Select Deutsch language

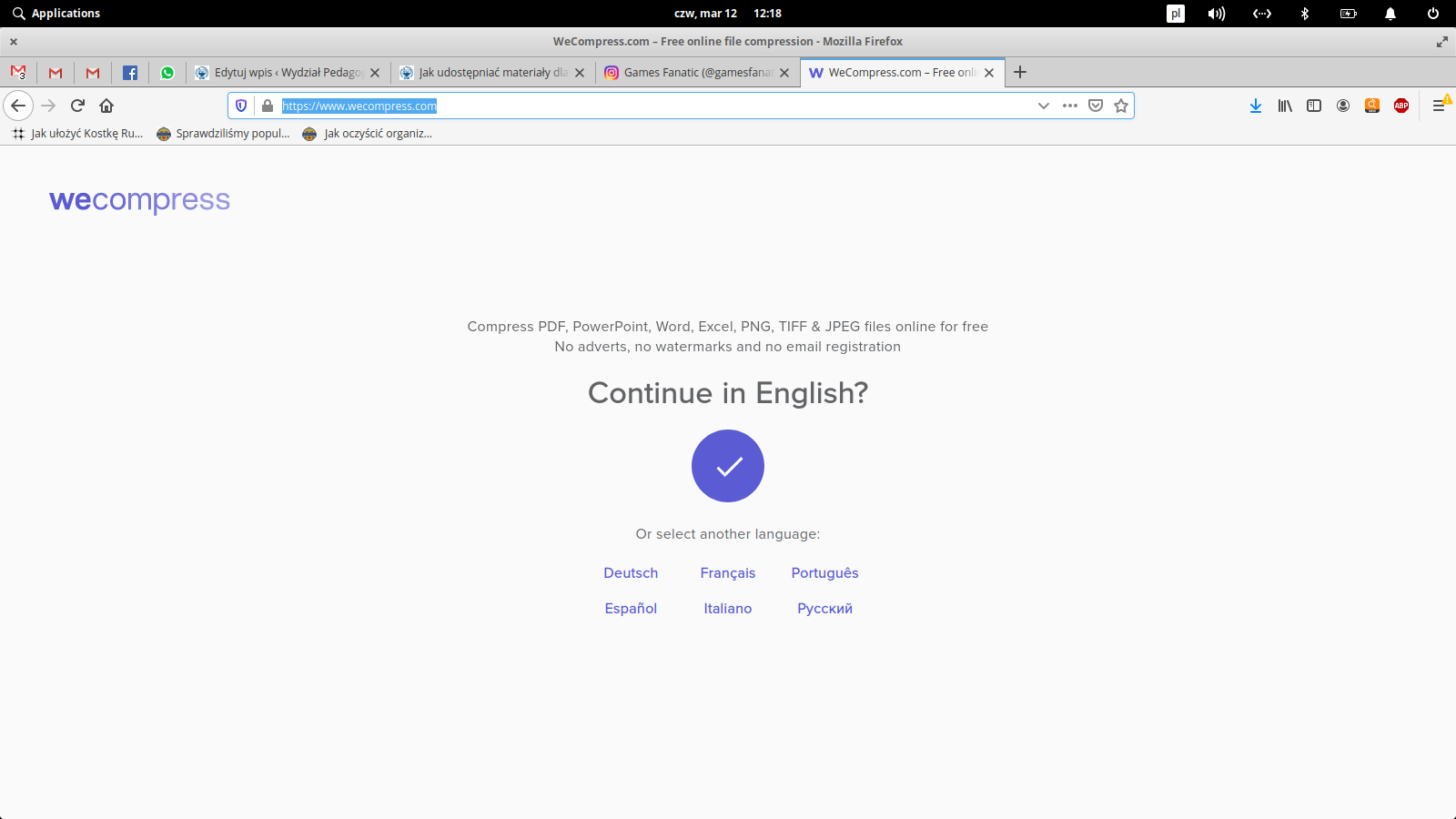point(631,573)
